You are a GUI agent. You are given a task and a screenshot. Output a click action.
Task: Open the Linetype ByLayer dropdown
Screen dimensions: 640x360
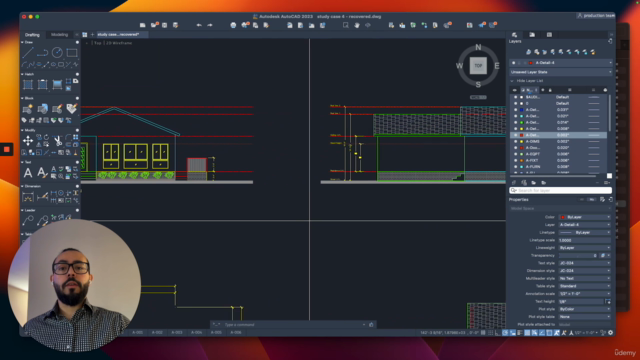(x=585, y=233)
